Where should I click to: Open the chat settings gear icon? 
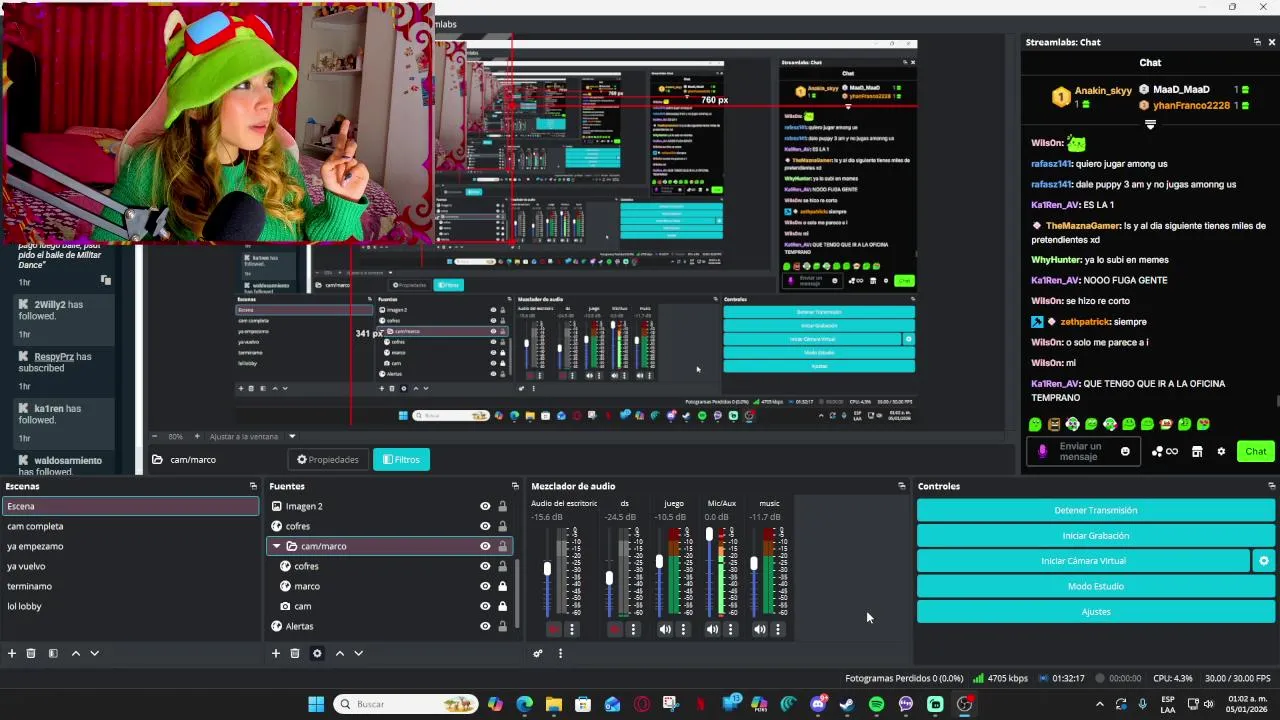(x=1221, y=451)
